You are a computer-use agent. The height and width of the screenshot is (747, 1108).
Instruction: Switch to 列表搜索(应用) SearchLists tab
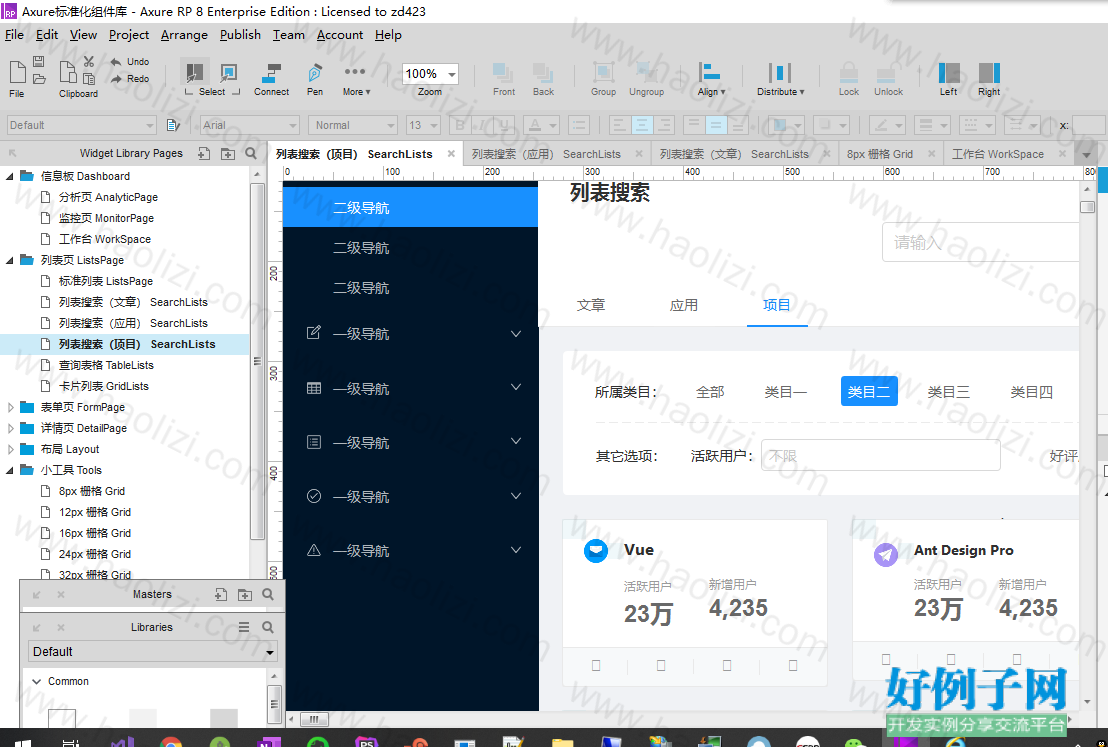click(x=546, y=154)
